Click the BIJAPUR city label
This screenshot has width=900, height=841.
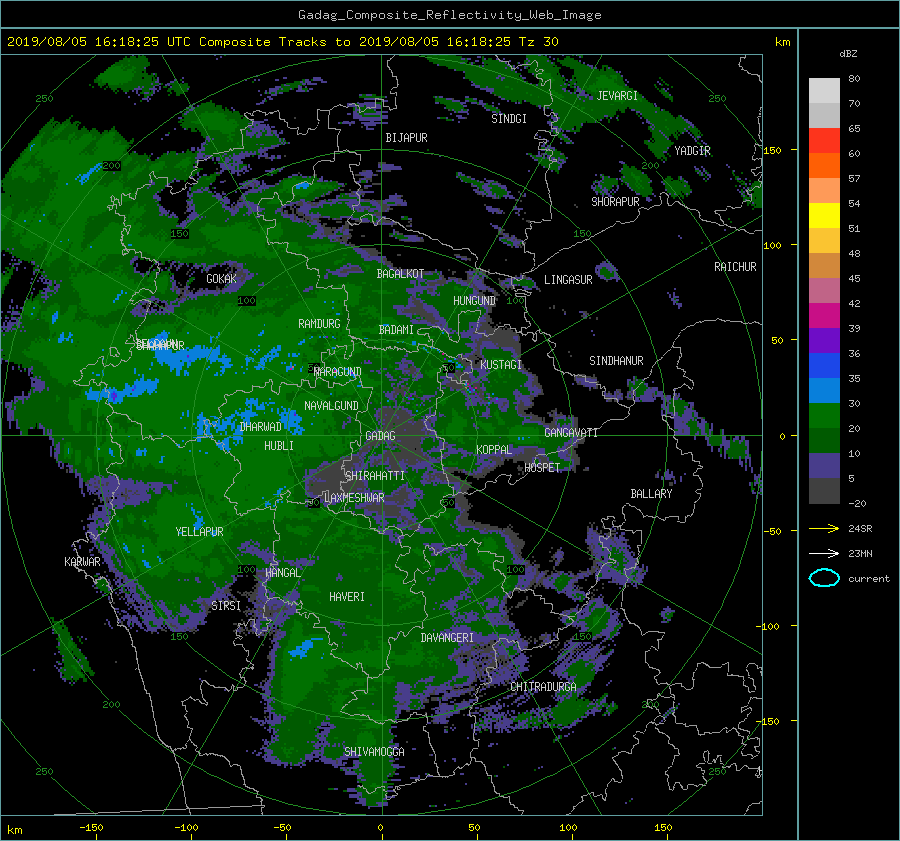pos(406,138)
